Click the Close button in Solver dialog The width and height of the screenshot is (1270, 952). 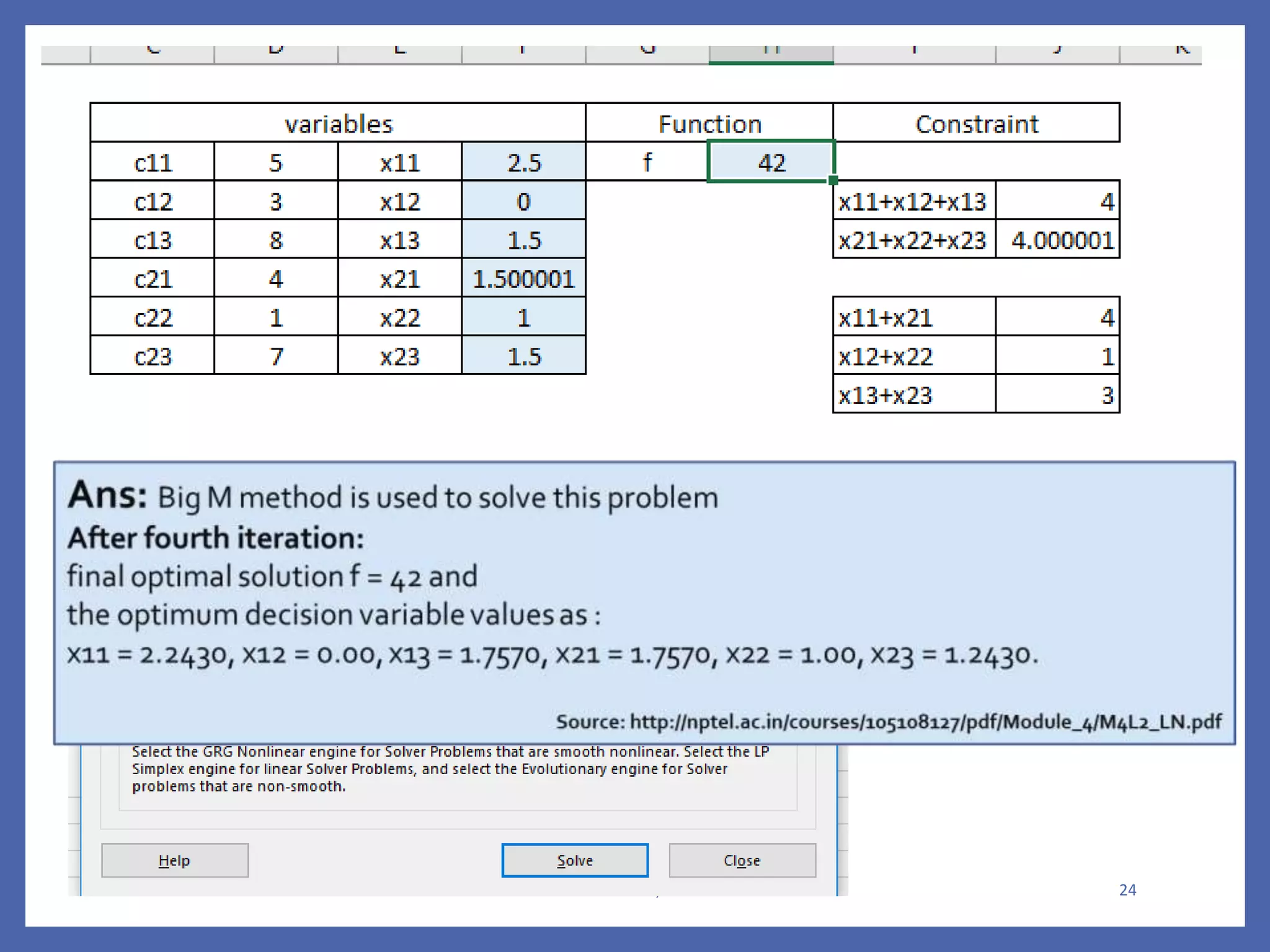coord(742,860)
